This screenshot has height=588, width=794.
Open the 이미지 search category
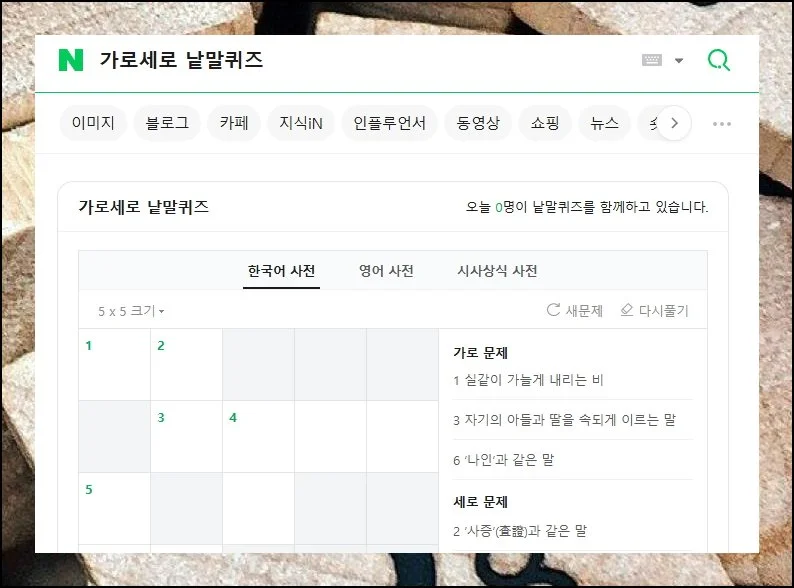(x=93, y=124)
